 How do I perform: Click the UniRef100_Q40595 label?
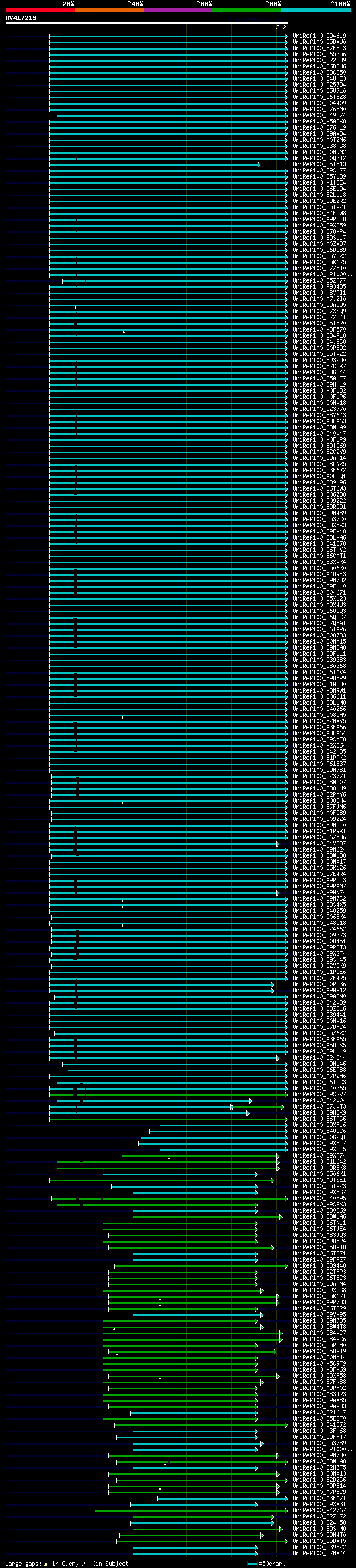pos(319,1198)
